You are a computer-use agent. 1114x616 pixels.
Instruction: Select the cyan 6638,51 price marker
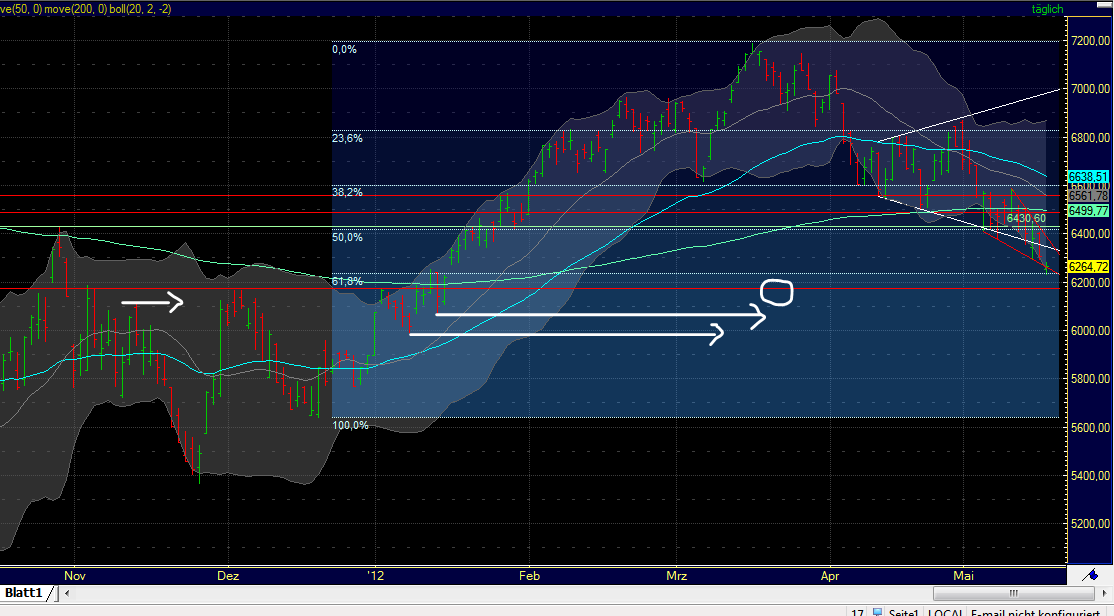pos(1087,175)
